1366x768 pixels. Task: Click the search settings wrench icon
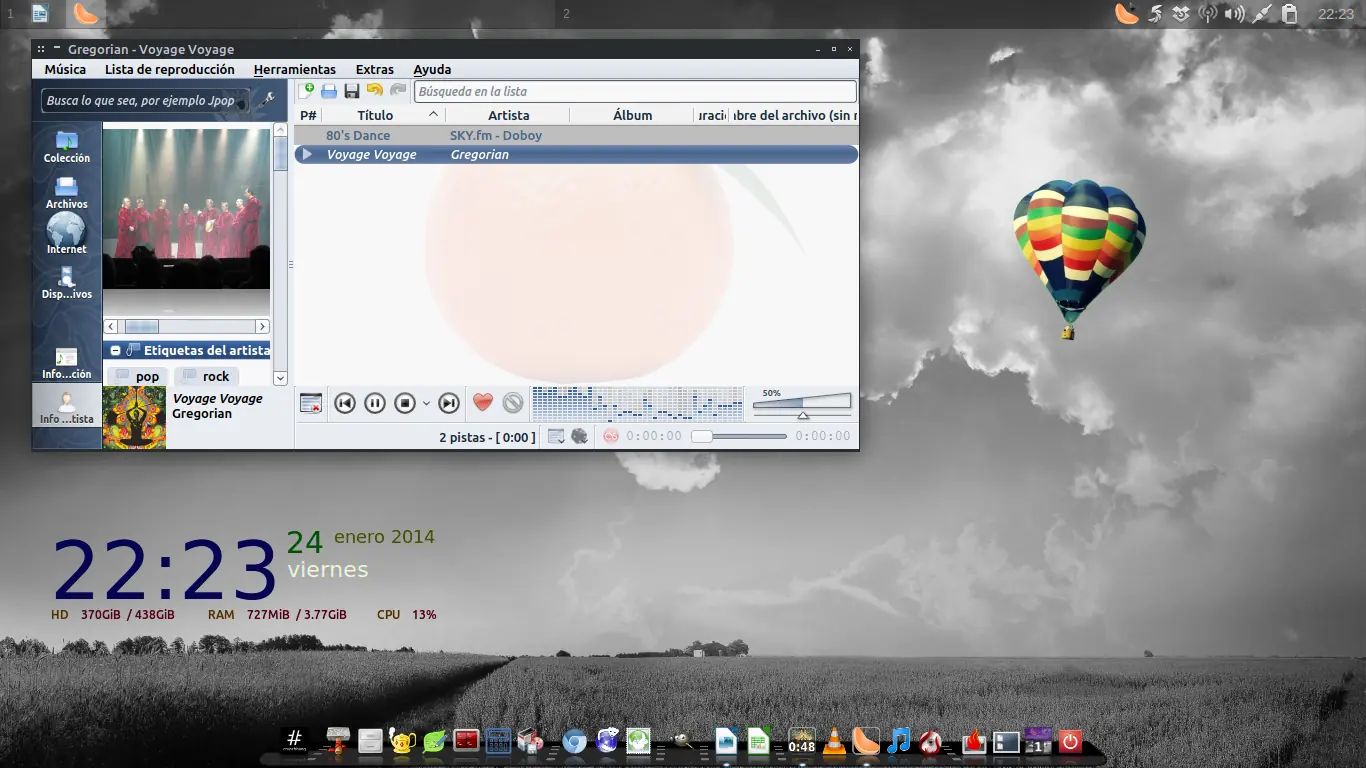point(265,100)
